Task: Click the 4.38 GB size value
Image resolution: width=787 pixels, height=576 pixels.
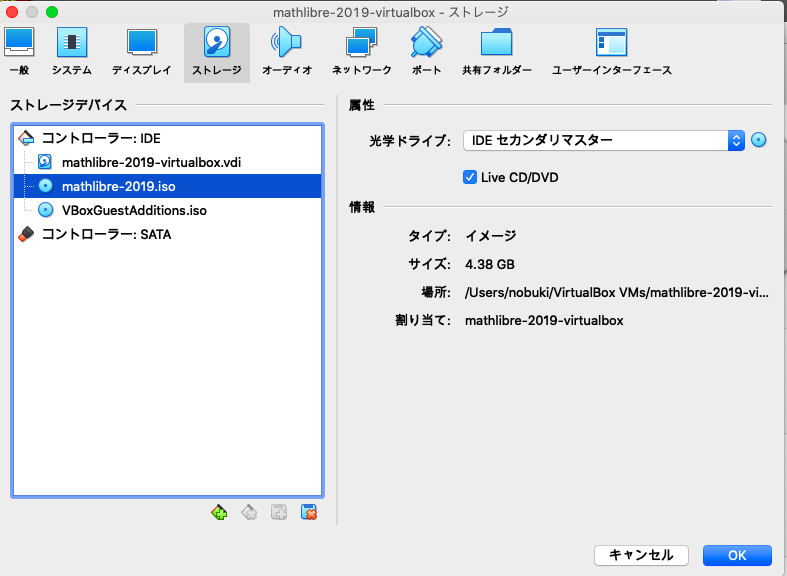Action: 490,264
